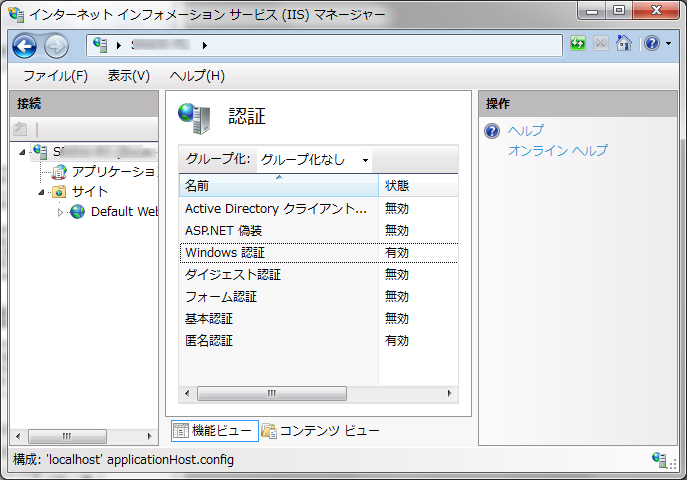Image resolution: width=687 pixels, height=480 pixels.
Task: Click the IIS Manager title bar icon
Action: click(16, 14)
